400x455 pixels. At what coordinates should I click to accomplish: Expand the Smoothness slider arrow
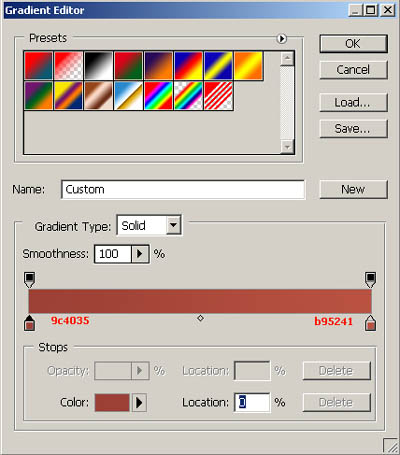(140, 254)
